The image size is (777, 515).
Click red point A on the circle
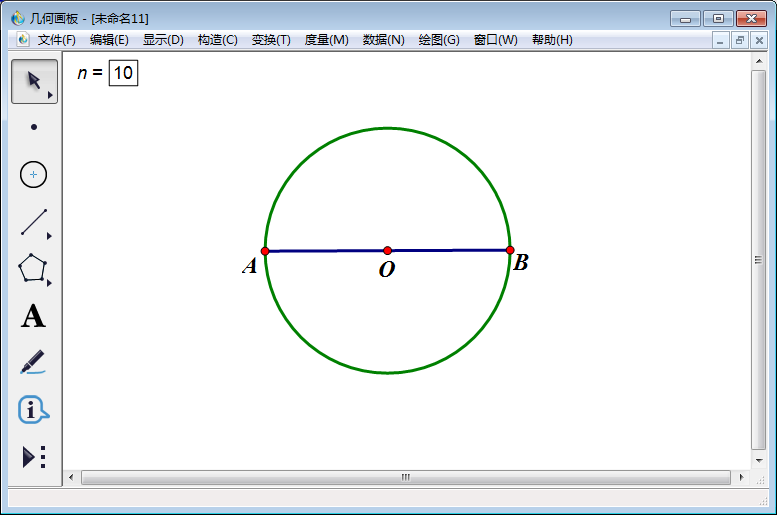(x=265, y=251)
